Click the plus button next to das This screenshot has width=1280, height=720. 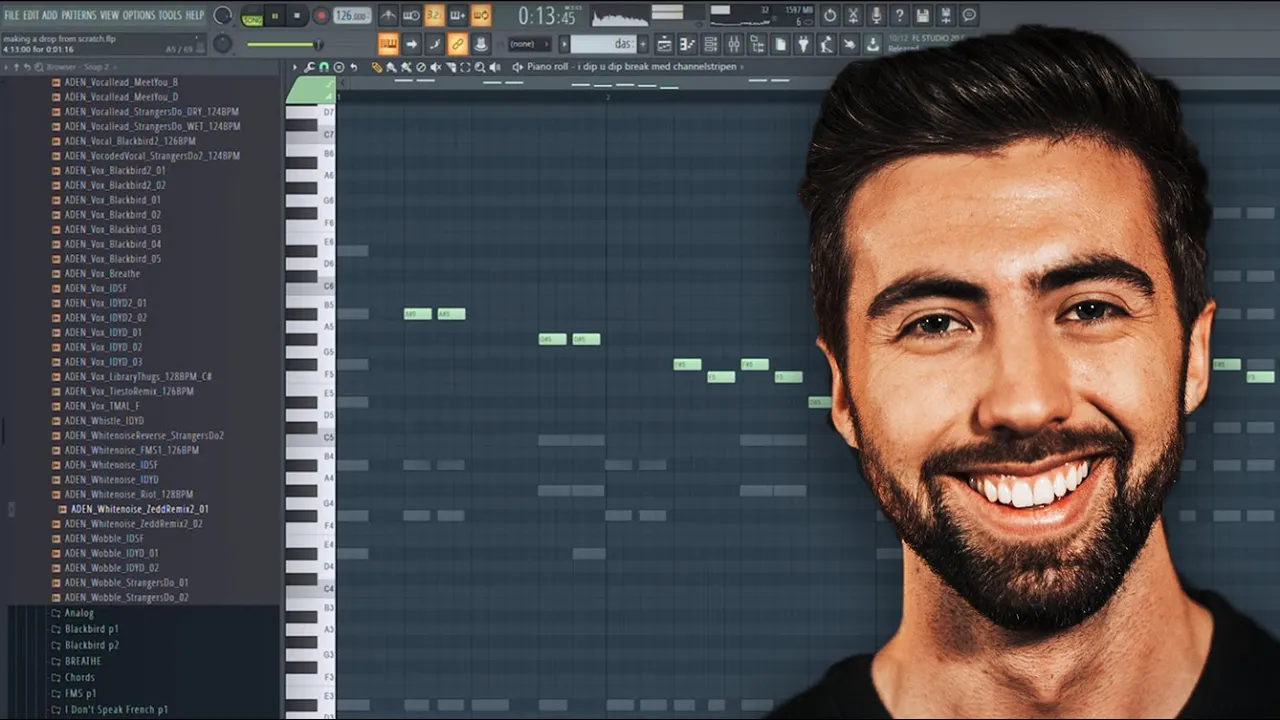(x=643, y=44)
